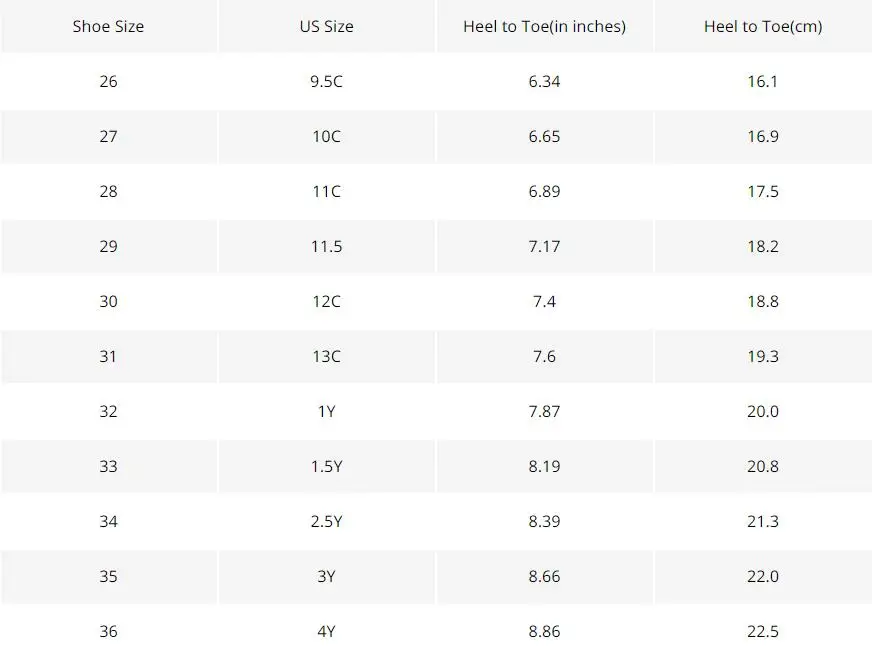Select shoe size 34 cell

pyautogui.click(x=108, y=521)
